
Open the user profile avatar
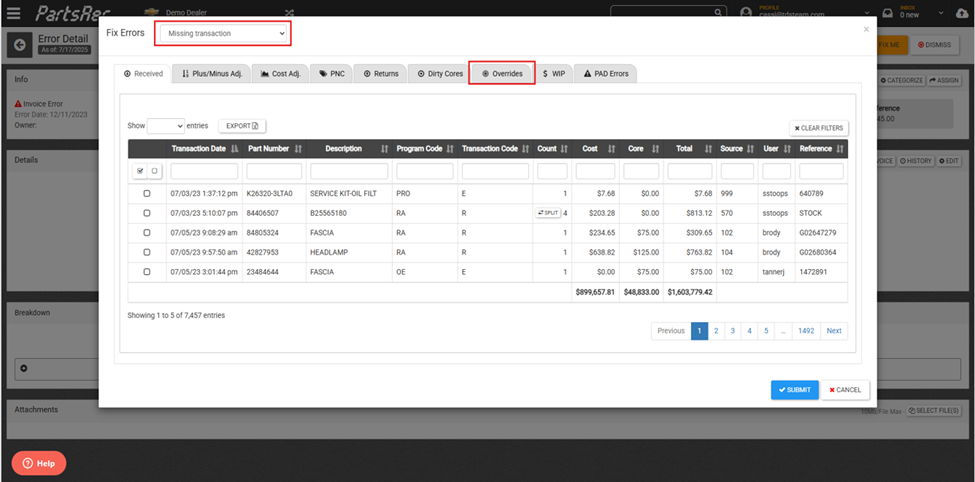coord(747,12)
